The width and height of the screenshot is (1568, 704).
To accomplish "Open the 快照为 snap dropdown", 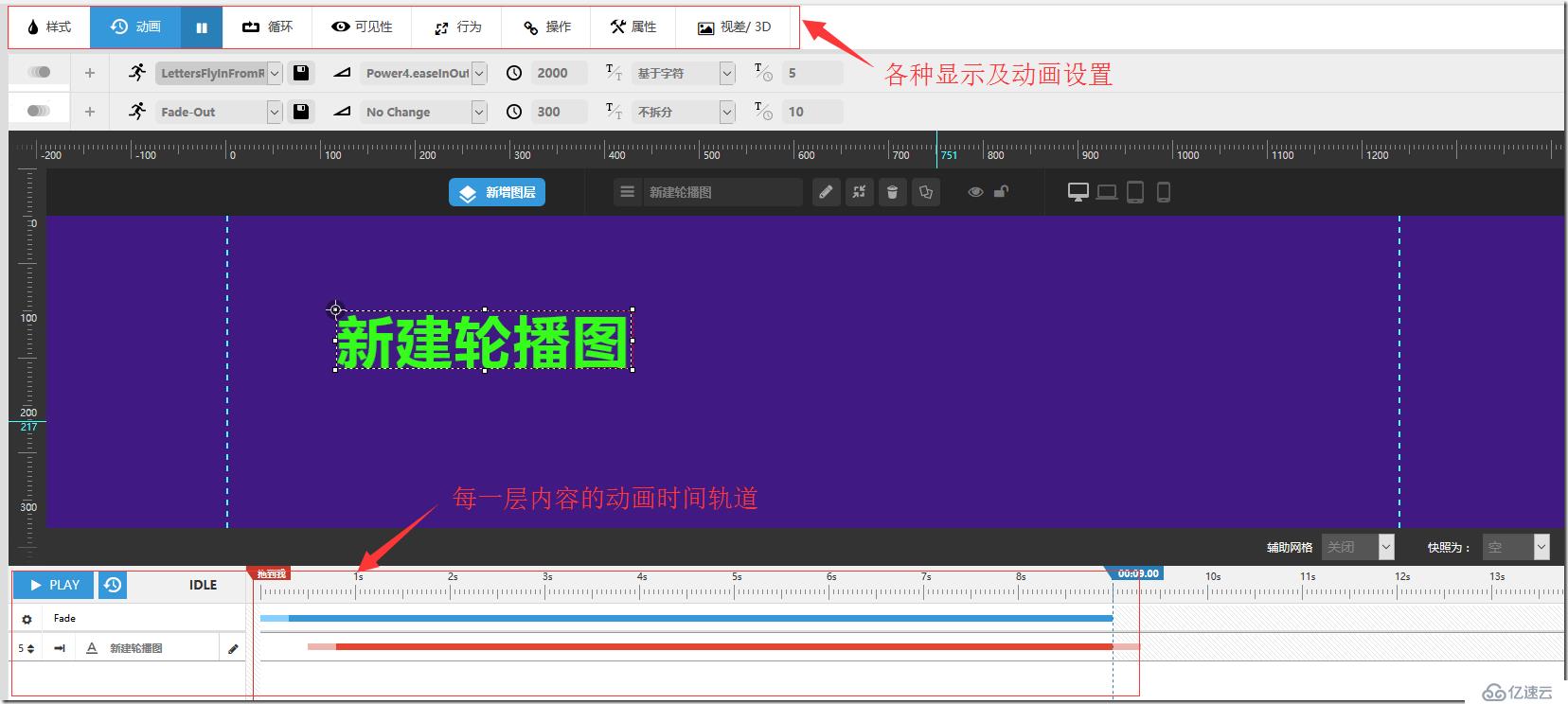I will tap(1516, 547).
